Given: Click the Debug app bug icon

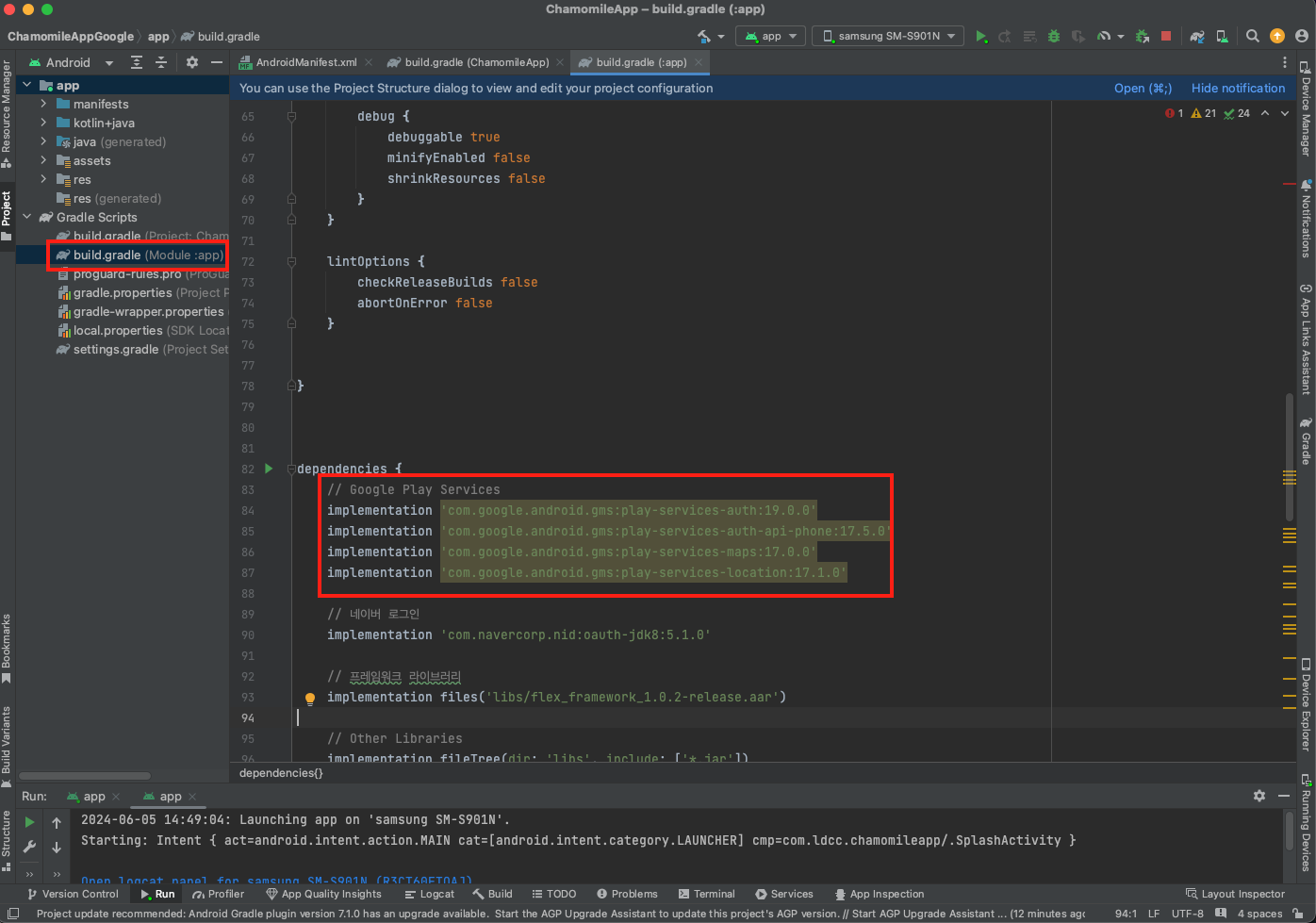Looking at the screenshot, I should point(1054,36).
